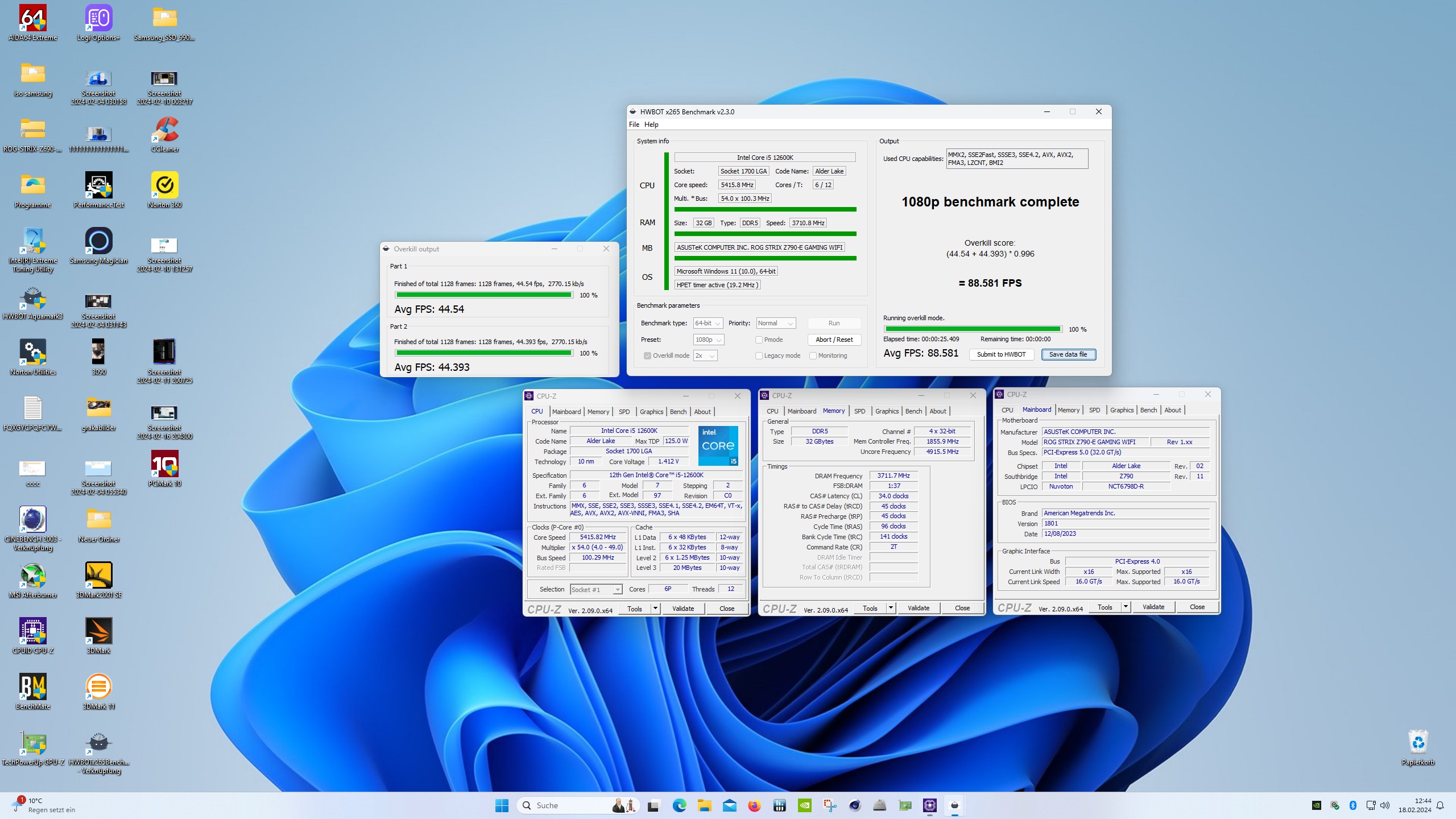Open the Priority Normal dropdown
The width and height of the screenshot is (1456, 819).
coord(776,323)
